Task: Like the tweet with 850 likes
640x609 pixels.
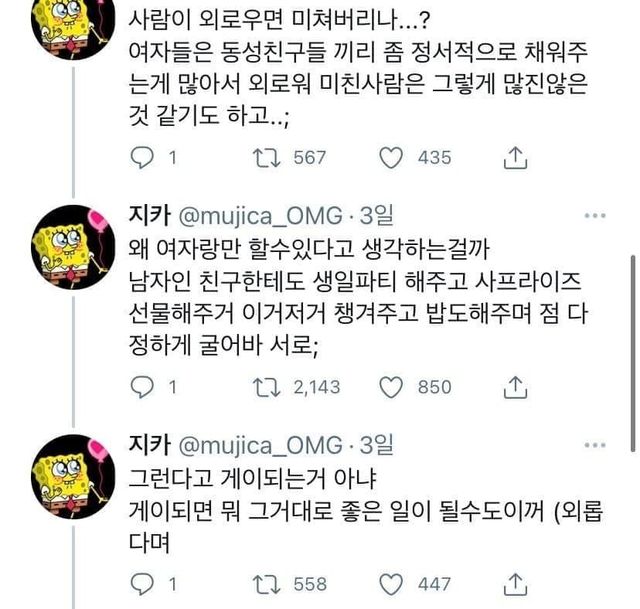Action: pos(394,386)
